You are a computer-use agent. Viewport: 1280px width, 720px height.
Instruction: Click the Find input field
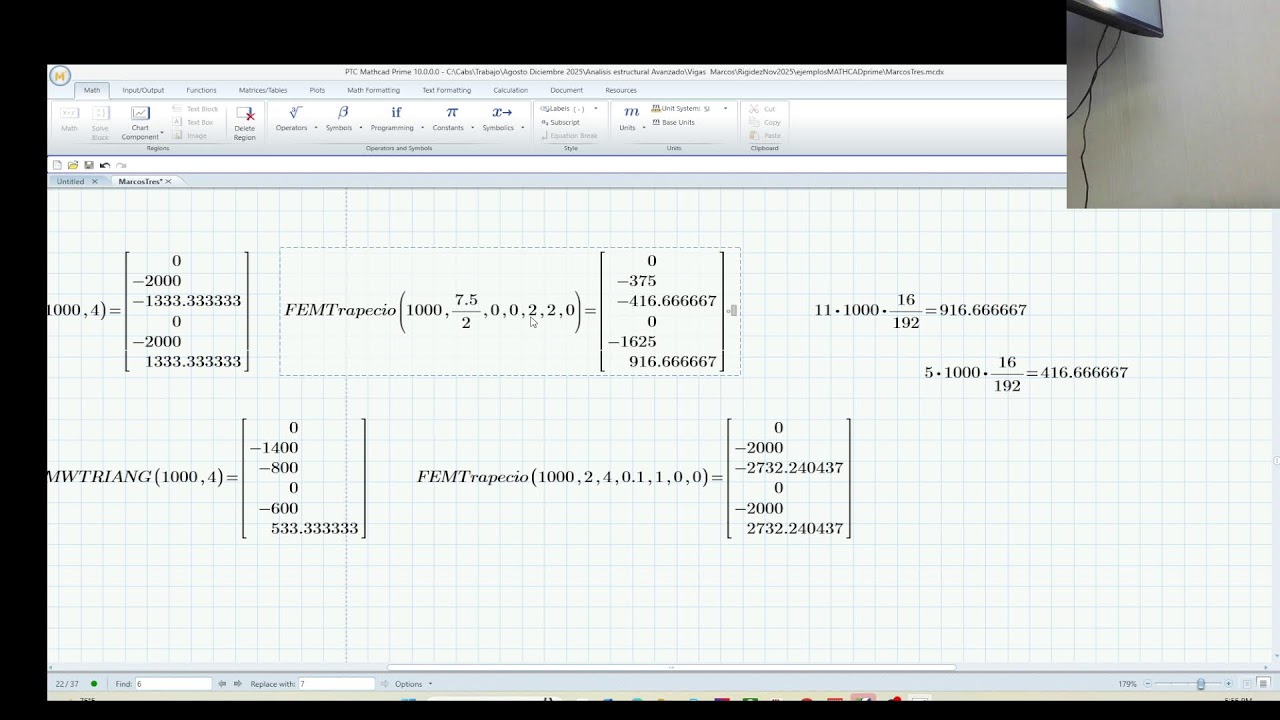173,684
